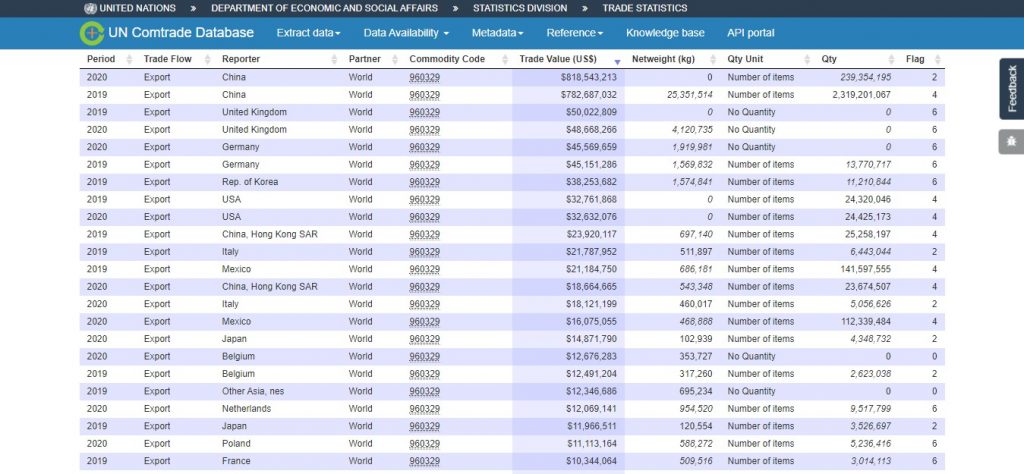Click netweight value 954,520
The height and width of the screenshot is (474, 1024).
(x=696, y=409)
